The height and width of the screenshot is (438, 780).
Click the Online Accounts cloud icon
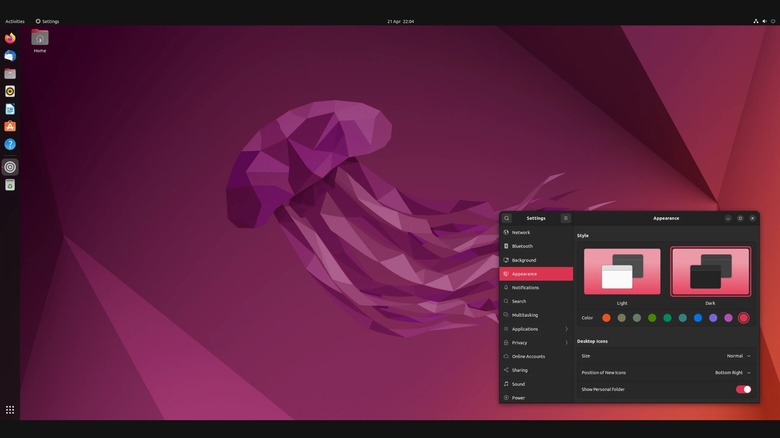point(506,356)
